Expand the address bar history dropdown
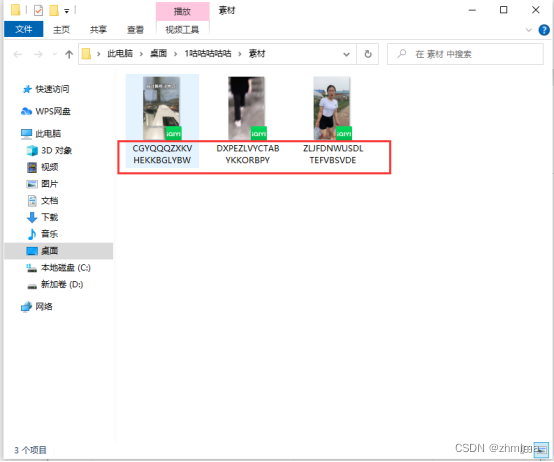The width and height of the screenshot is (554, 462). point(346,54)
